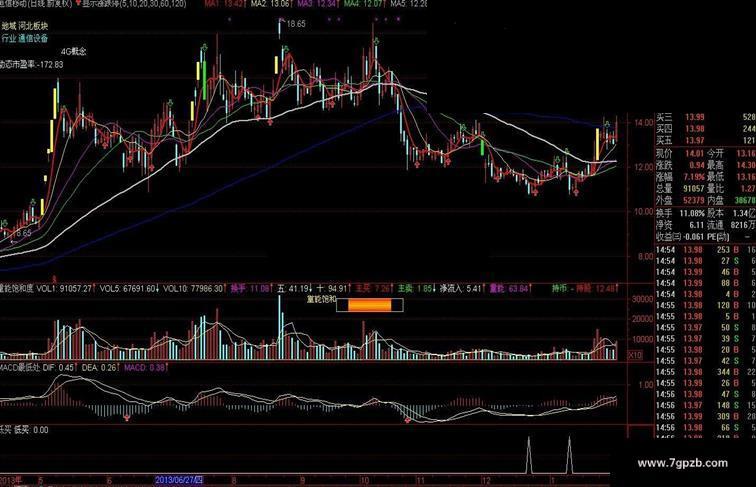The width and height of the screenshot is (756, 487).
Task: Click the MACD DIF: 0.45 value
Action: click(x=58, y=367)
